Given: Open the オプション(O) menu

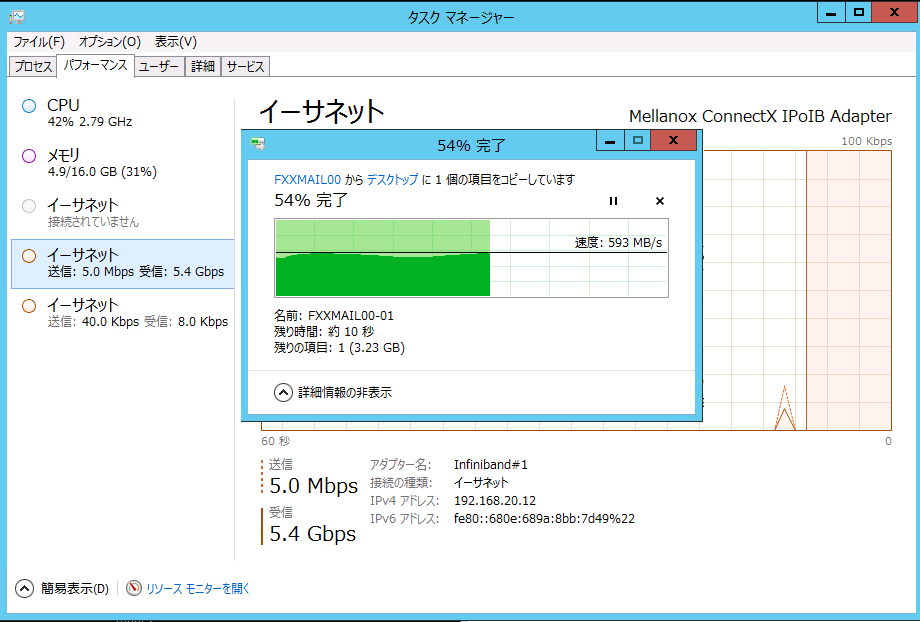Looking at the screenshot, I should (x=110, y=42).
